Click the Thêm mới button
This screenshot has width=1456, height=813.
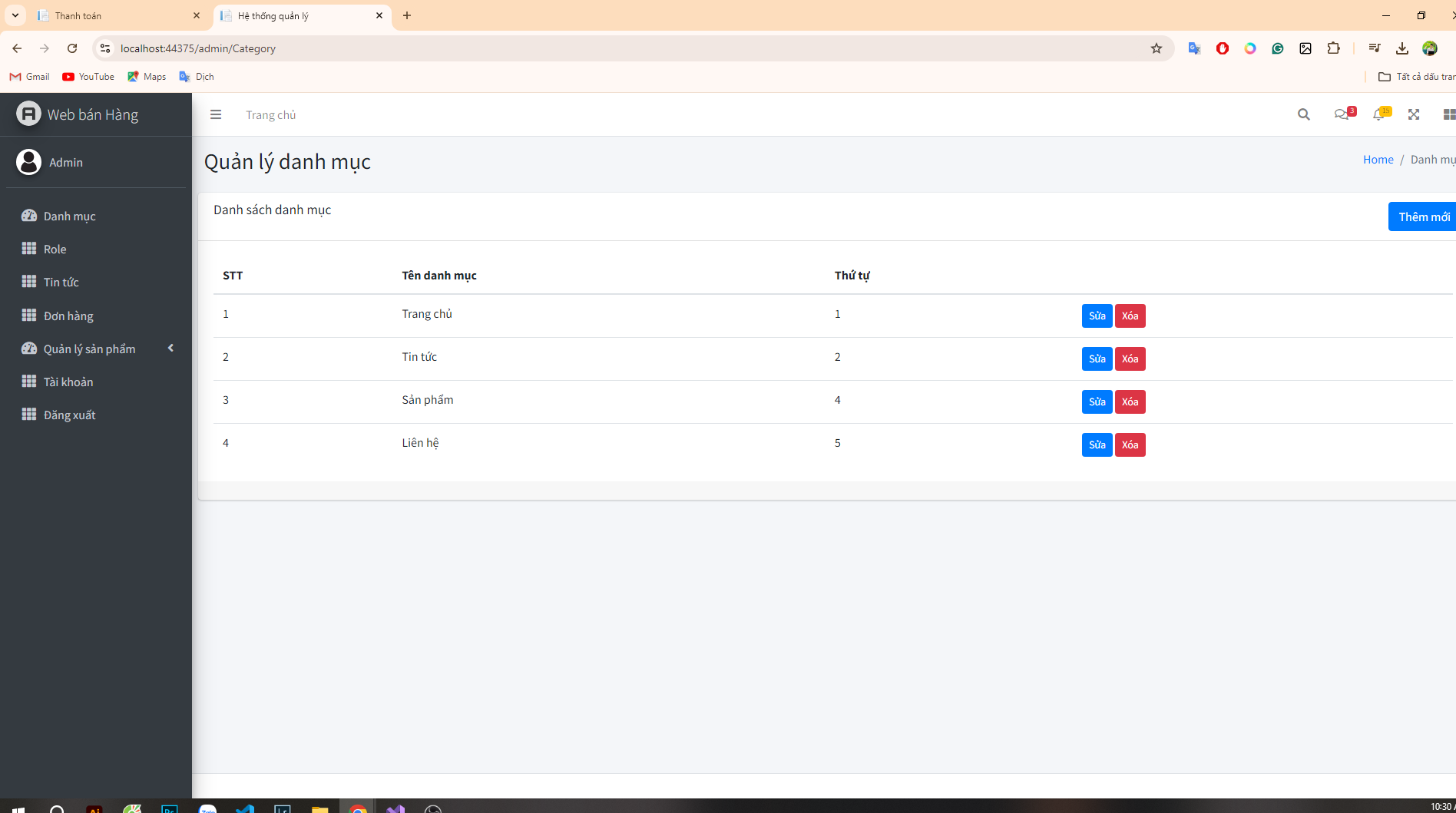pyautogui.click(x=1423, y=216)
